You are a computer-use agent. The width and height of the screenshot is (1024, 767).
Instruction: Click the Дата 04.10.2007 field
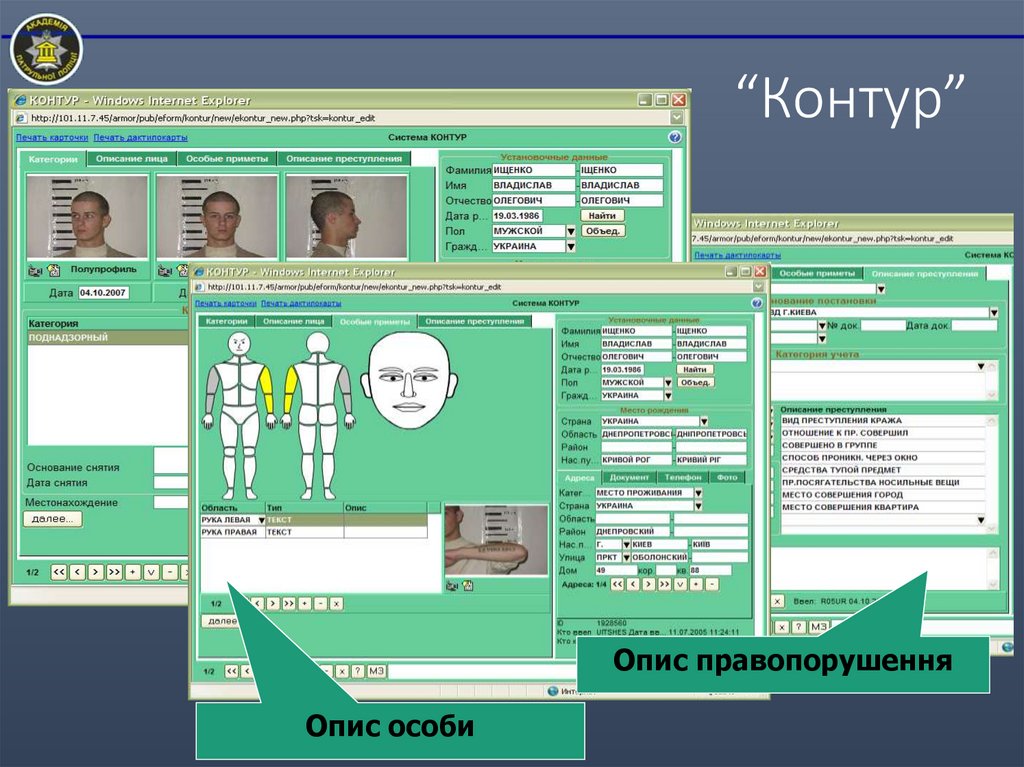(x=103, y=293)
